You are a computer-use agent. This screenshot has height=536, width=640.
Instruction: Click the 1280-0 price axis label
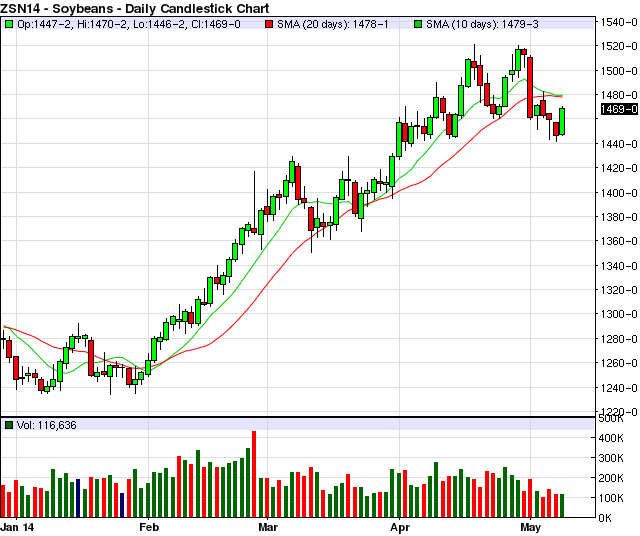click(x=619, y=339)
